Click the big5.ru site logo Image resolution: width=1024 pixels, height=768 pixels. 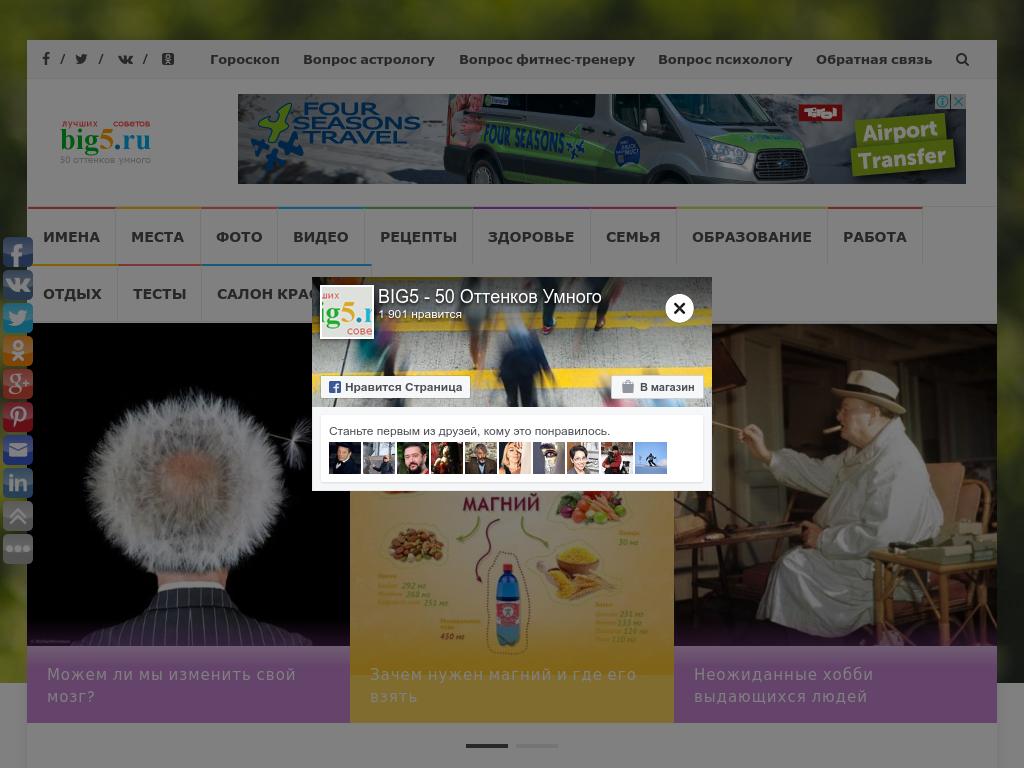click(105, 139)
